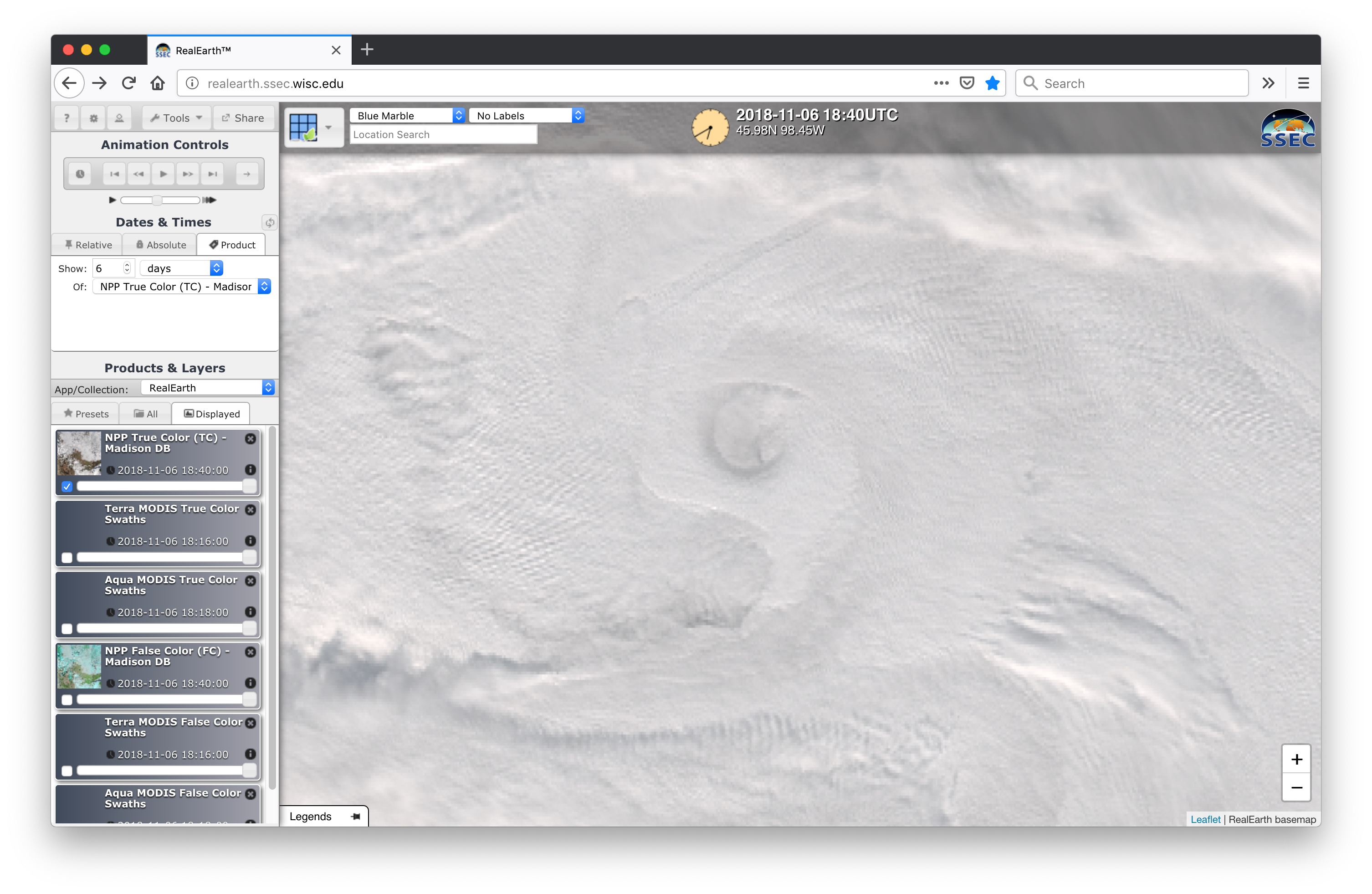
Task: Select the Product tab
Action: coord(232,245)
